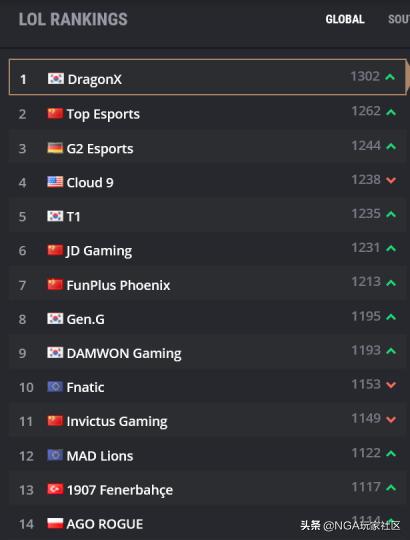
Task: Click the green up arrow next to DragonX's 1302
Action: tap(390, 77)
